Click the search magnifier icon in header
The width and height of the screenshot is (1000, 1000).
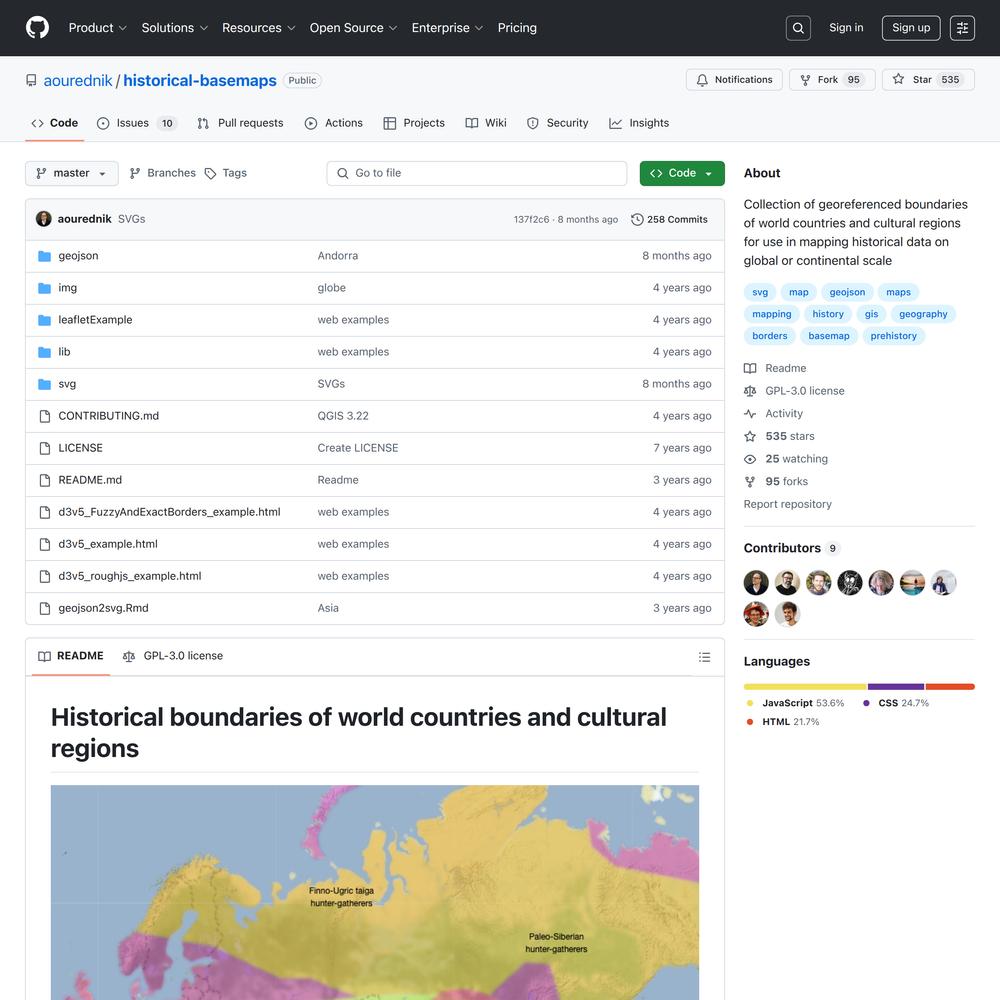coord(798,28)
